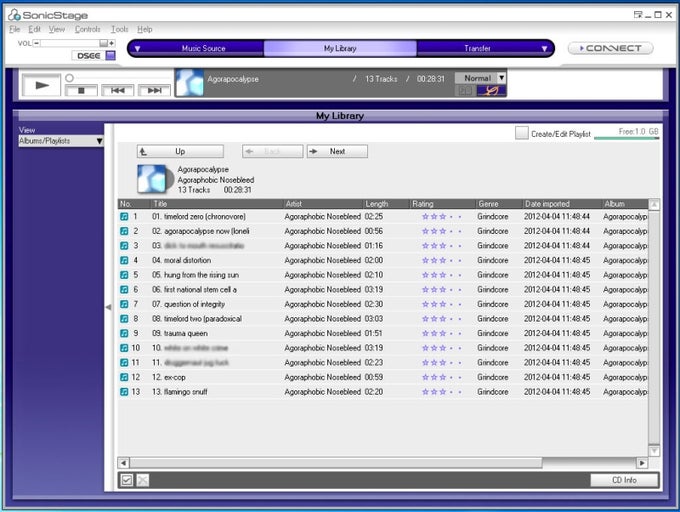Image resolution: width=680 pixels, height=512 pixels.
Task: Open the File menu
Action: [x=14, y=29]
